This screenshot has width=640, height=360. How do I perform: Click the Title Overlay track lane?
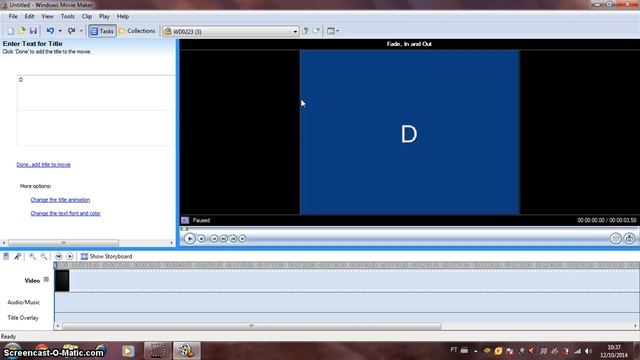(x=347, y=318)
